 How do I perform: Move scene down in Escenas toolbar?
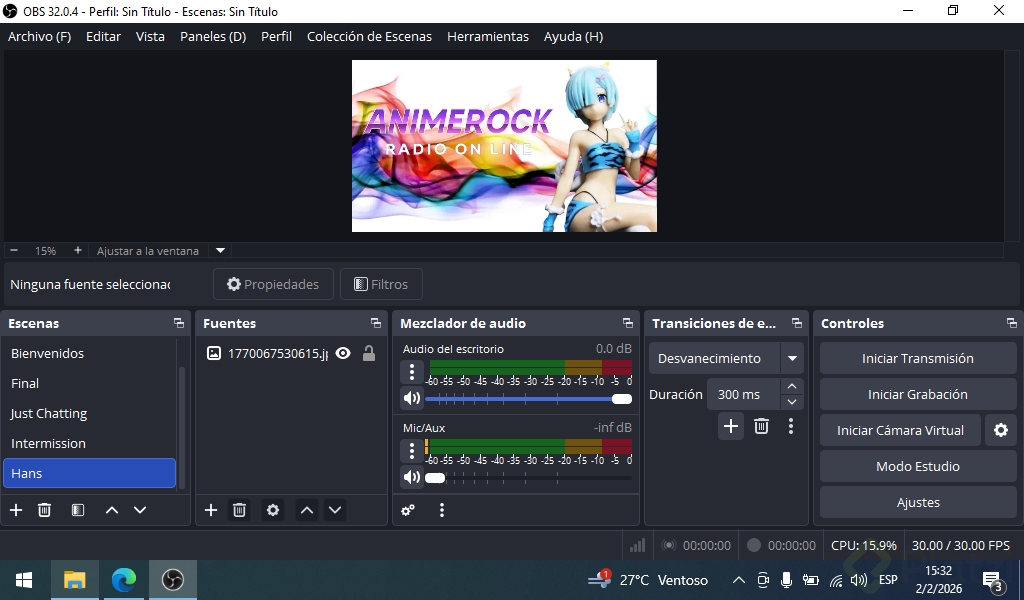coord(140,510)
